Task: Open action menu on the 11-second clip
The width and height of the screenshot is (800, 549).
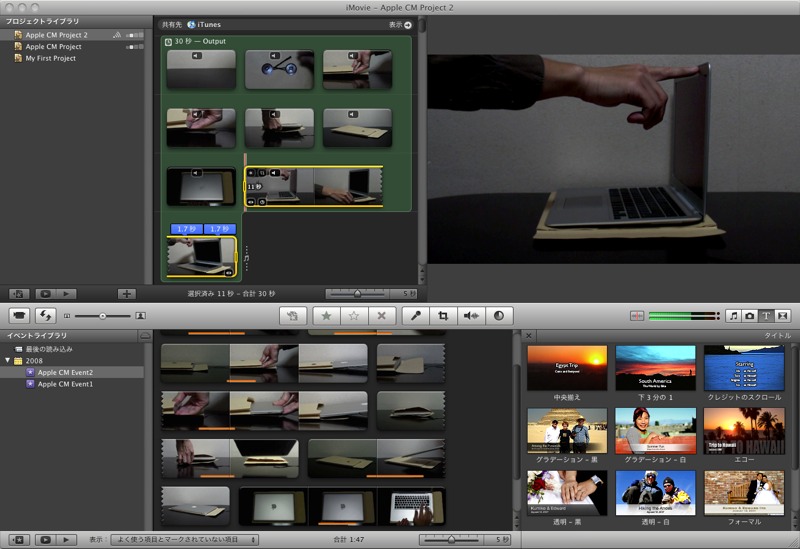Action: click(x=251, y=173)
